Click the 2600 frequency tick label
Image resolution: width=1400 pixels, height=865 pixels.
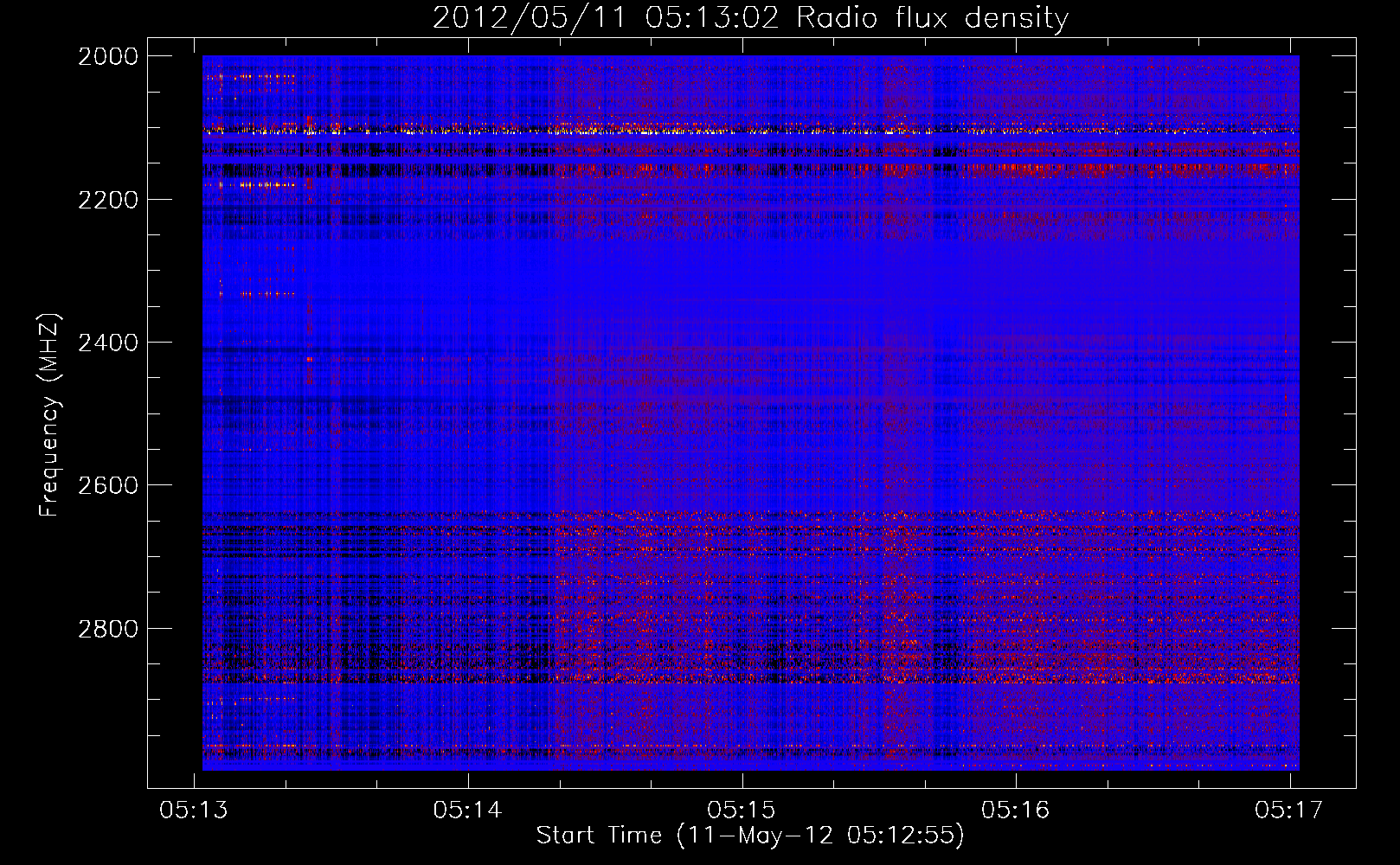click(108, 485)
